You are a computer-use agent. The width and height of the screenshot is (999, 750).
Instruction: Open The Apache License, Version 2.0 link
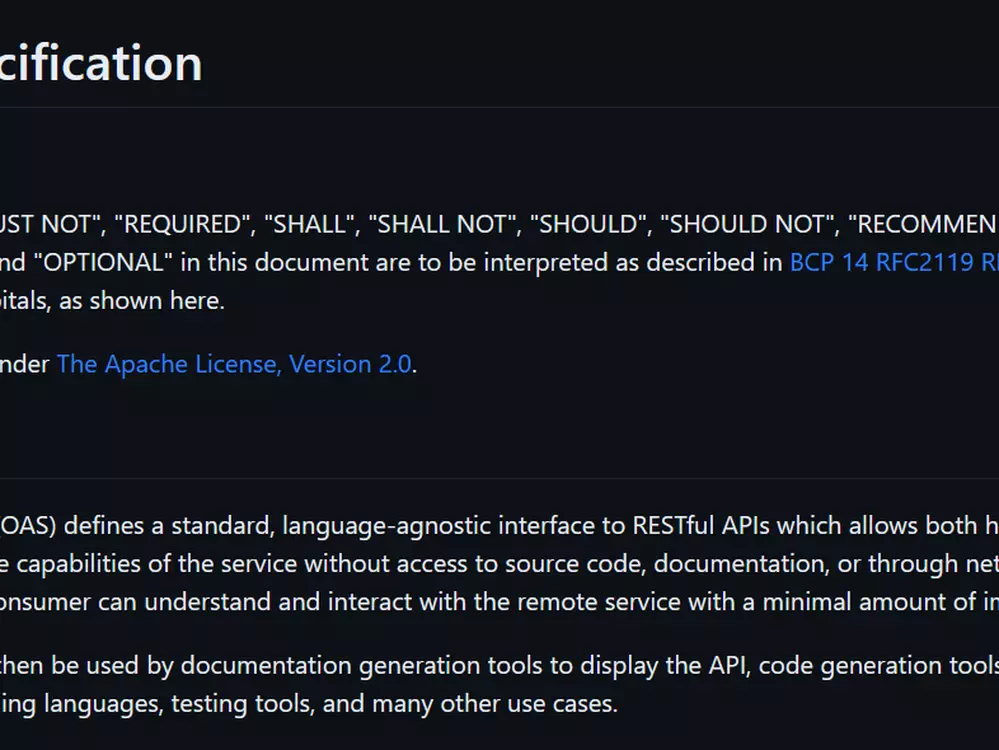point(234,364)
